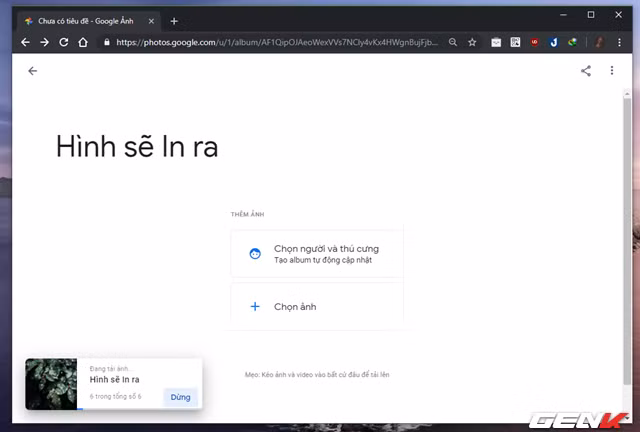Open the zoom magnifier icon in address bar
Screen dimensions: 640x432
(453, 42)
